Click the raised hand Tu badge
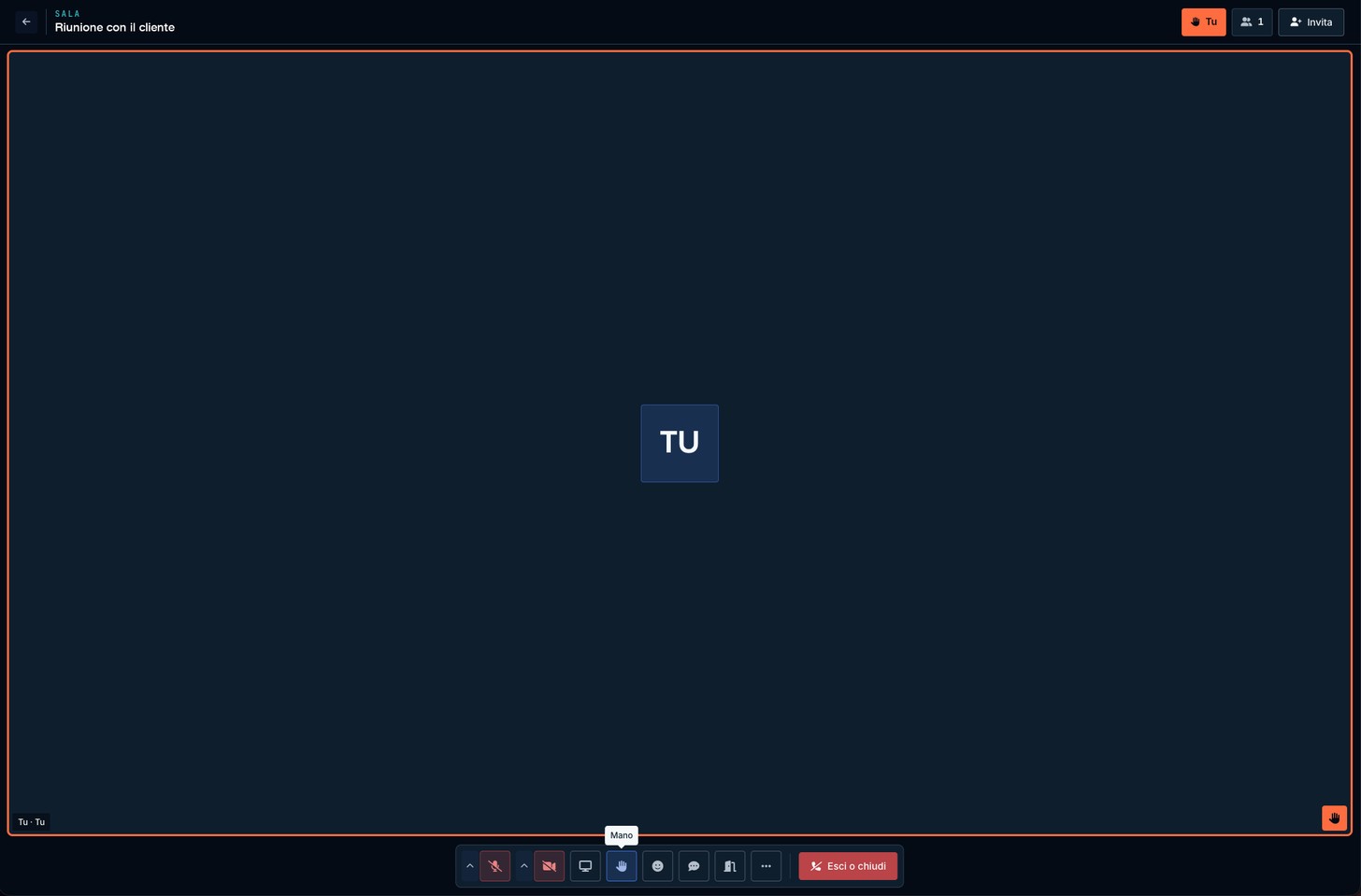The image size is (1361, 896). click(x=1203, y=22)
